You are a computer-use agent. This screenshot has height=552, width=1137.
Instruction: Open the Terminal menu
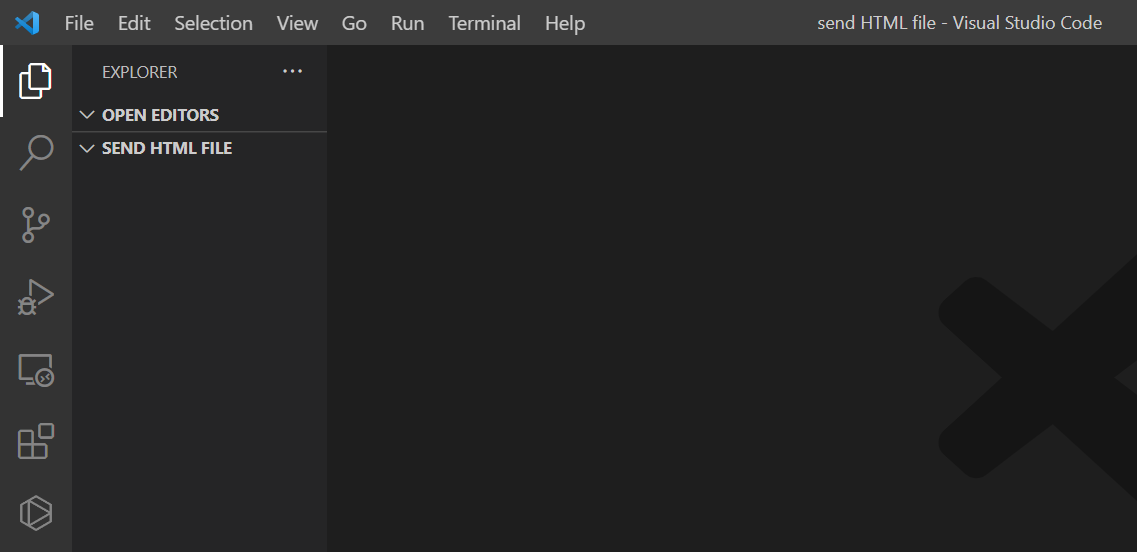pyautogui.click(x=484, y=23)
